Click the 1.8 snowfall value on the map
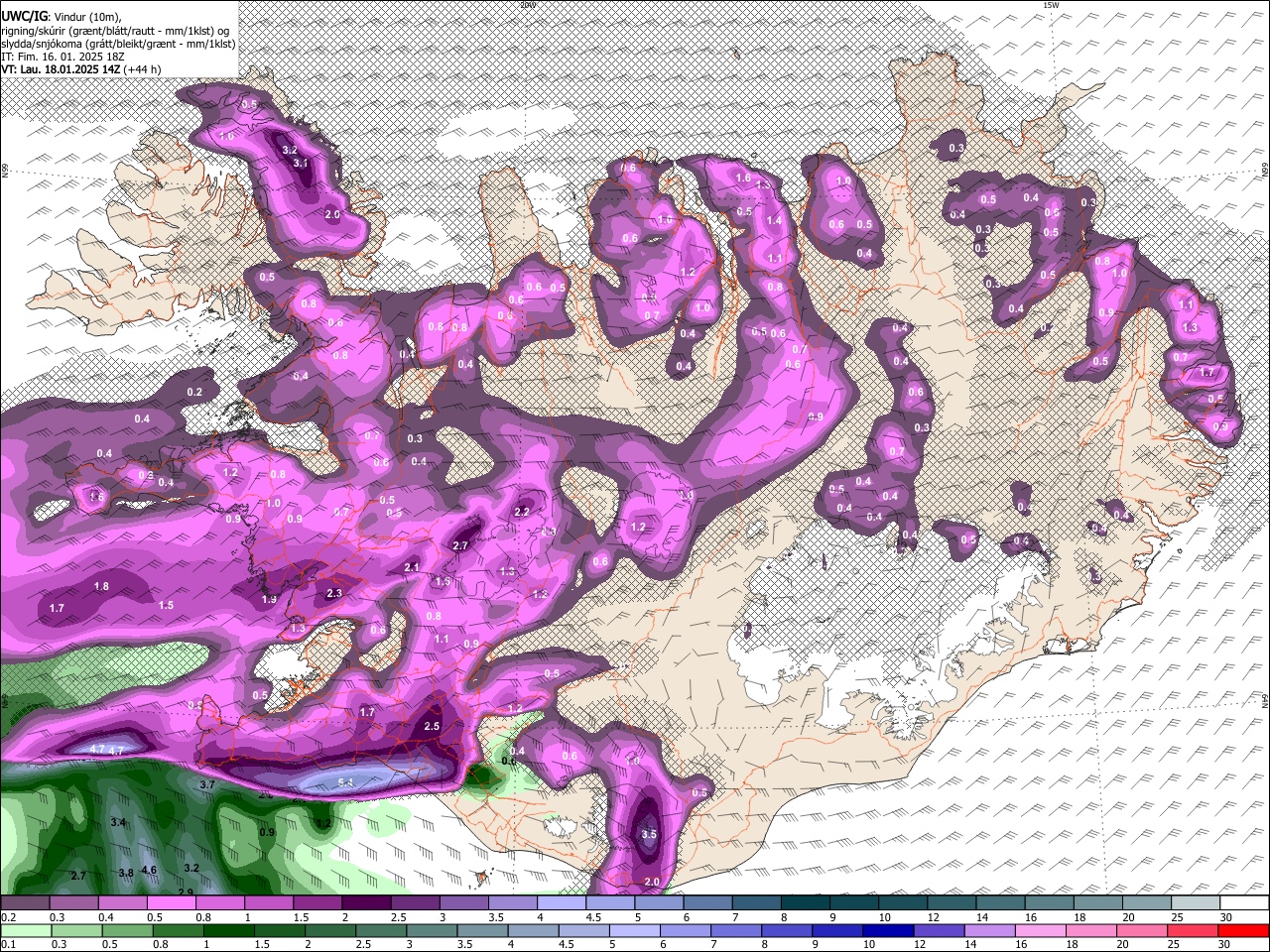Viewport: 1270px width, 952px height. [x=101, y=586]
